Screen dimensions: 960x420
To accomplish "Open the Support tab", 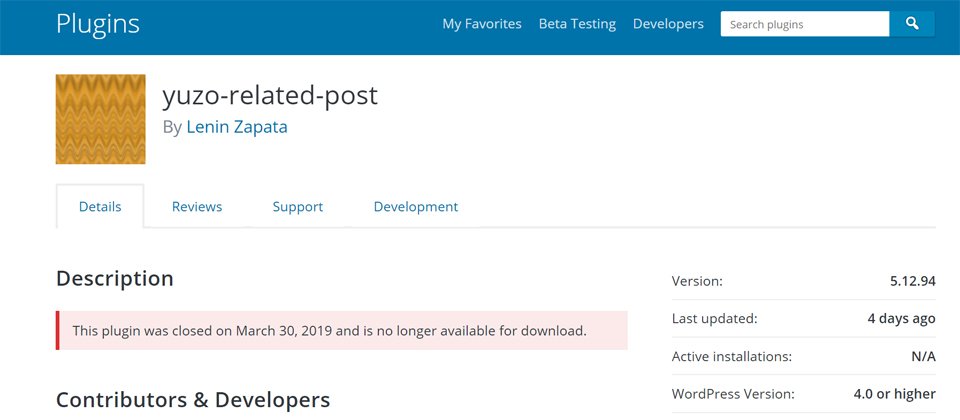I will (298, 207).
